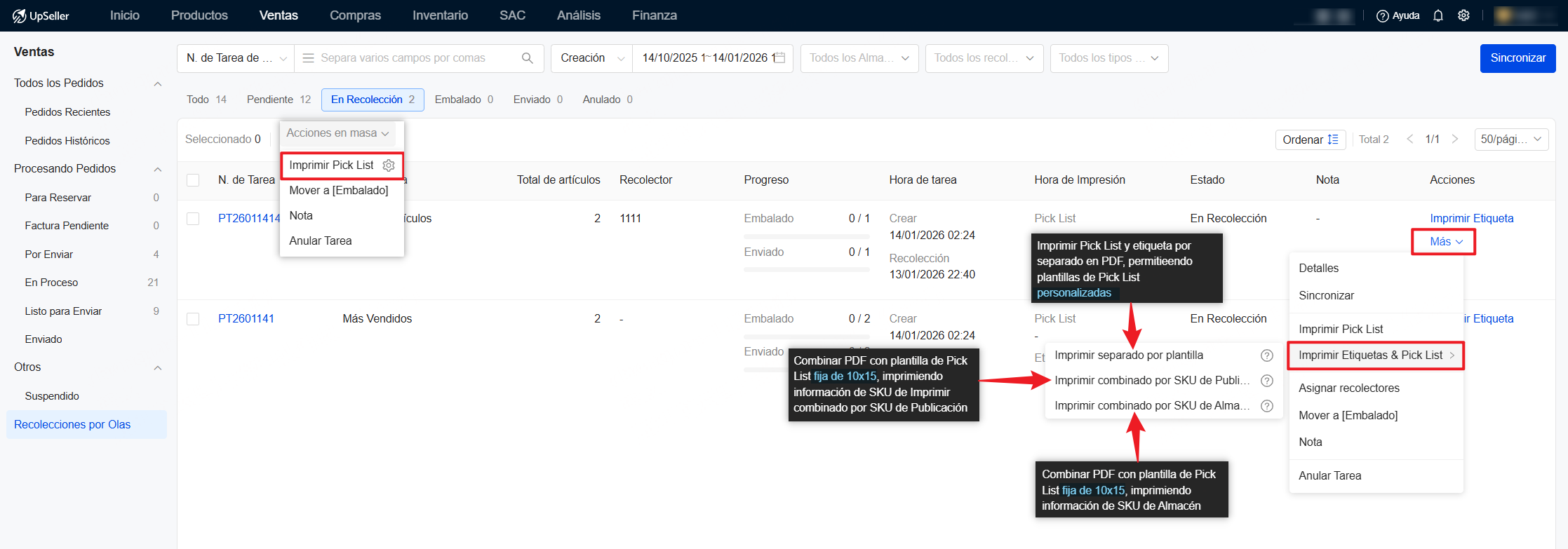The width and height of the screenshot is (1568, 549).
Task: Click help icon beside combinado por SKU de Almacén
Action: click(1267, 406)
